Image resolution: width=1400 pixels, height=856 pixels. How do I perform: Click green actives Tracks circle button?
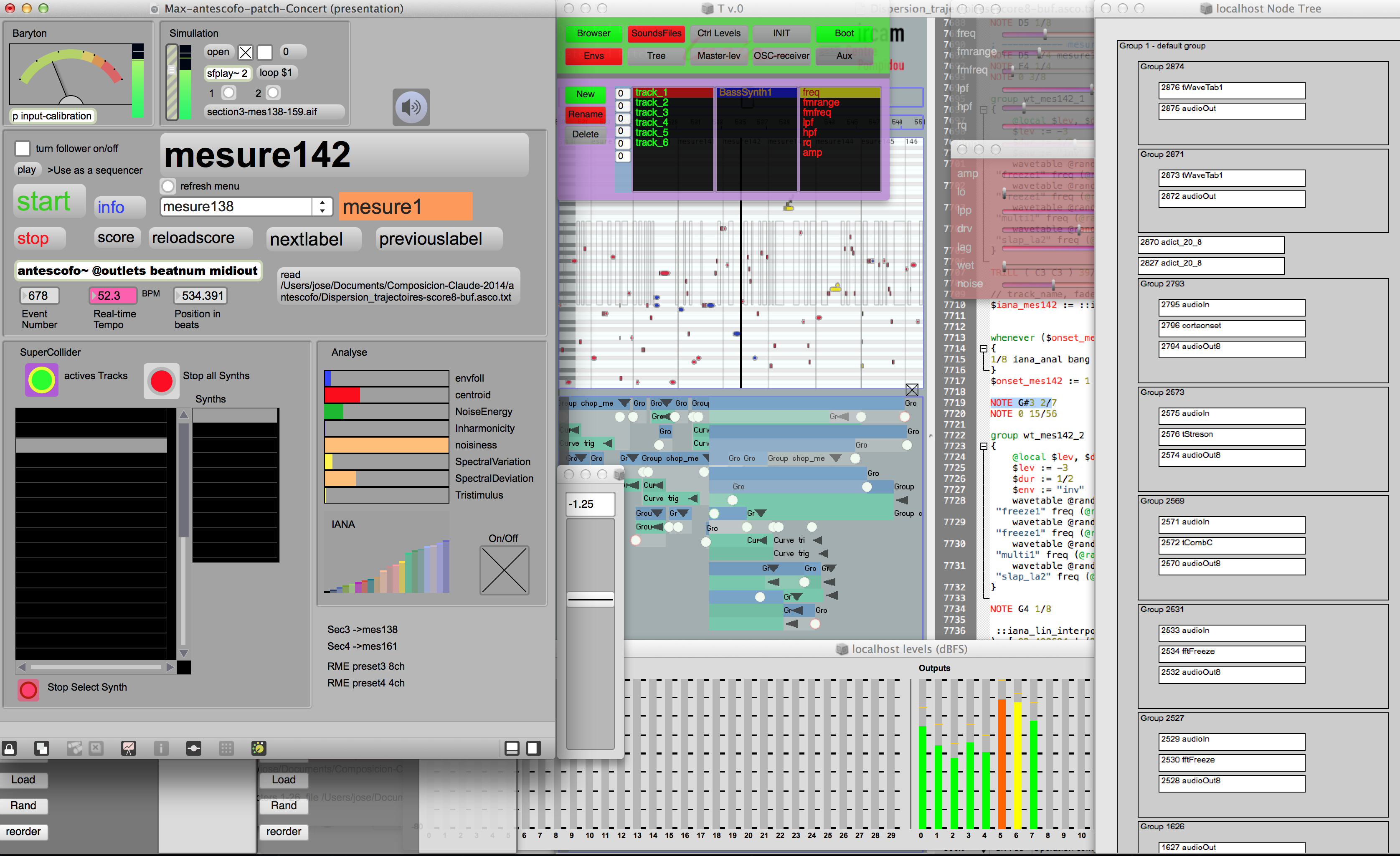41,380
